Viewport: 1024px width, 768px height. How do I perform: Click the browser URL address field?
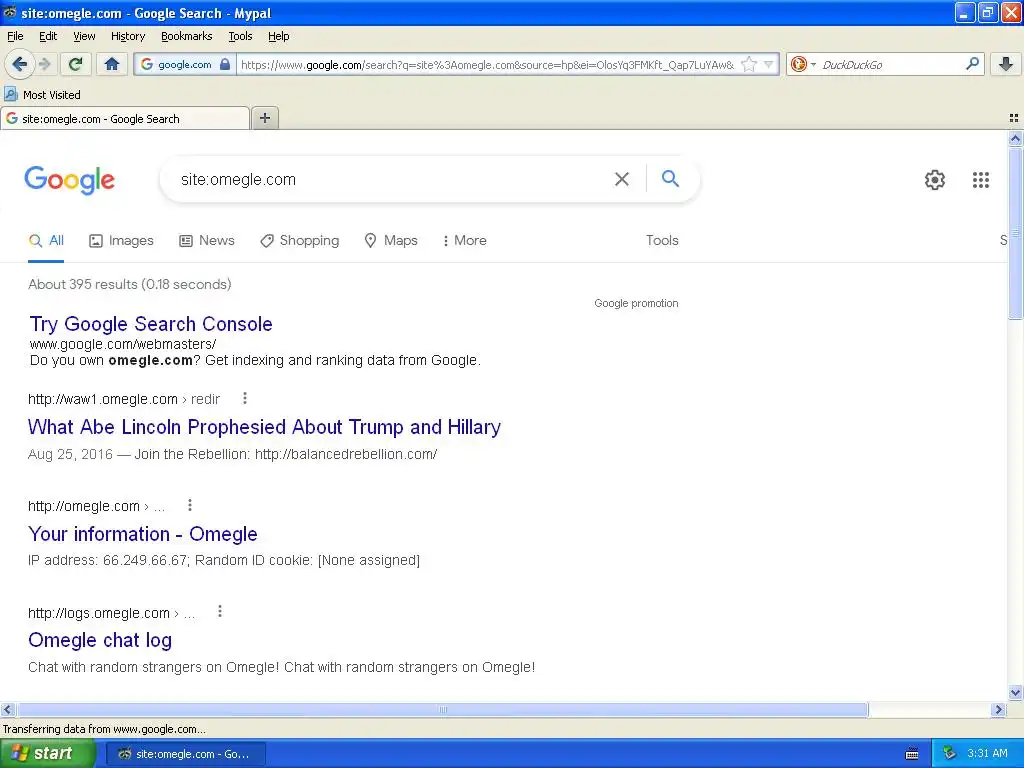coord(487,64)
